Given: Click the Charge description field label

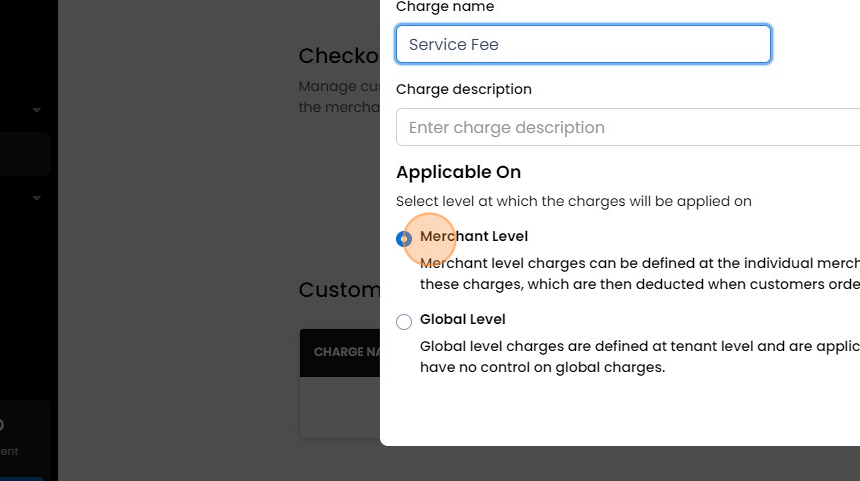Looking at the screenshot, I should [464, 90].
